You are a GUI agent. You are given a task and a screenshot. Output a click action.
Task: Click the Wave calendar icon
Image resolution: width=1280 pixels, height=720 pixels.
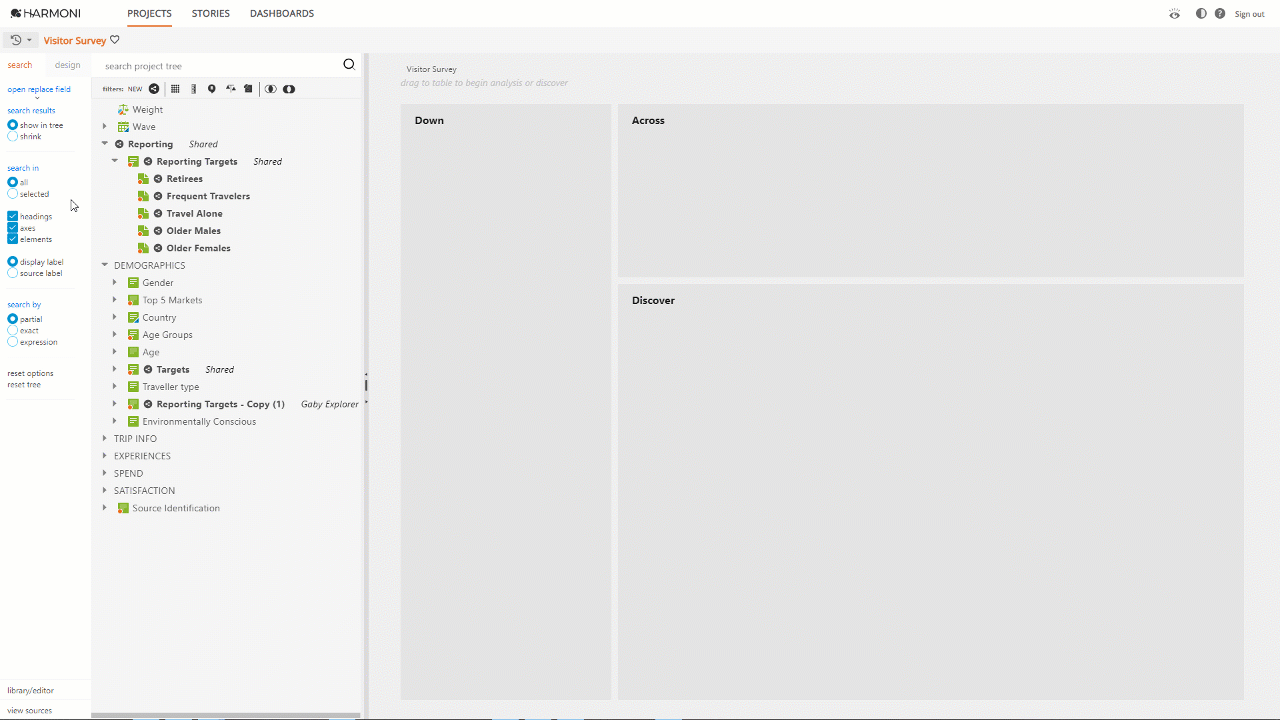[123, 127]
